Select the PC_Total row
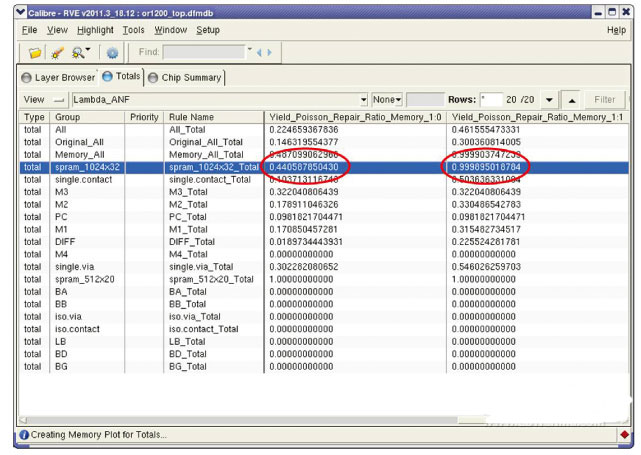 (324, 217)
